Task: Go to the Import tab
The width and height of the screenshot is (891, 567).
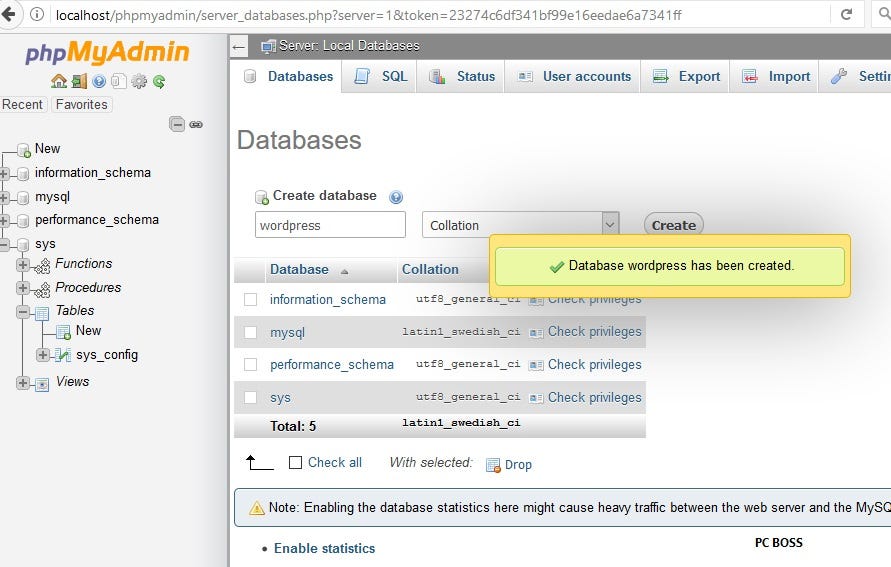Action: (776, 76)
